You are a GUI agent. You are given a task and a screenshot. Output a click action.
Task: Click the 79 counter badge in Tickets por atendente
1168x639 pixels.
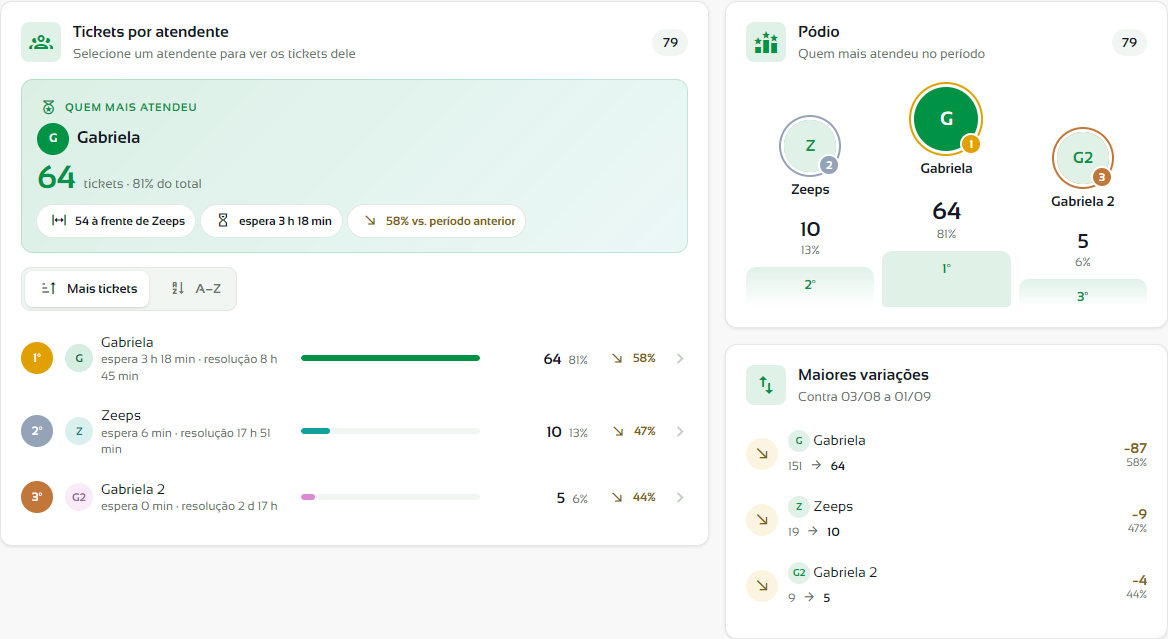(x=670, y=42)
